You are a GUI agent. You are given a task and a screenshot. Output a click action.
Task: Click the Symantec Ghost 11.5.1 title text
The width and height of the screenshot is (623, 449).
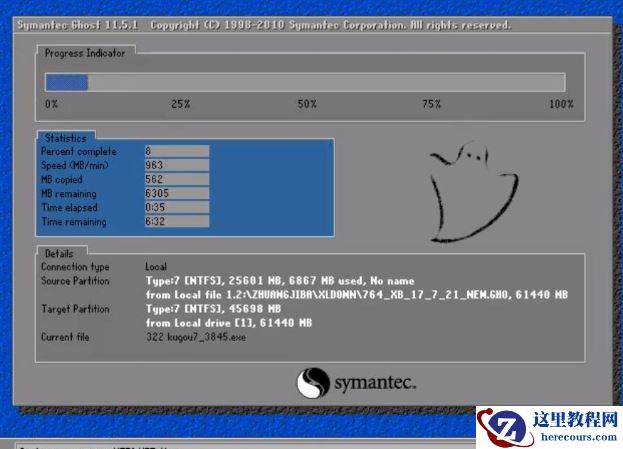click(78, 25)
